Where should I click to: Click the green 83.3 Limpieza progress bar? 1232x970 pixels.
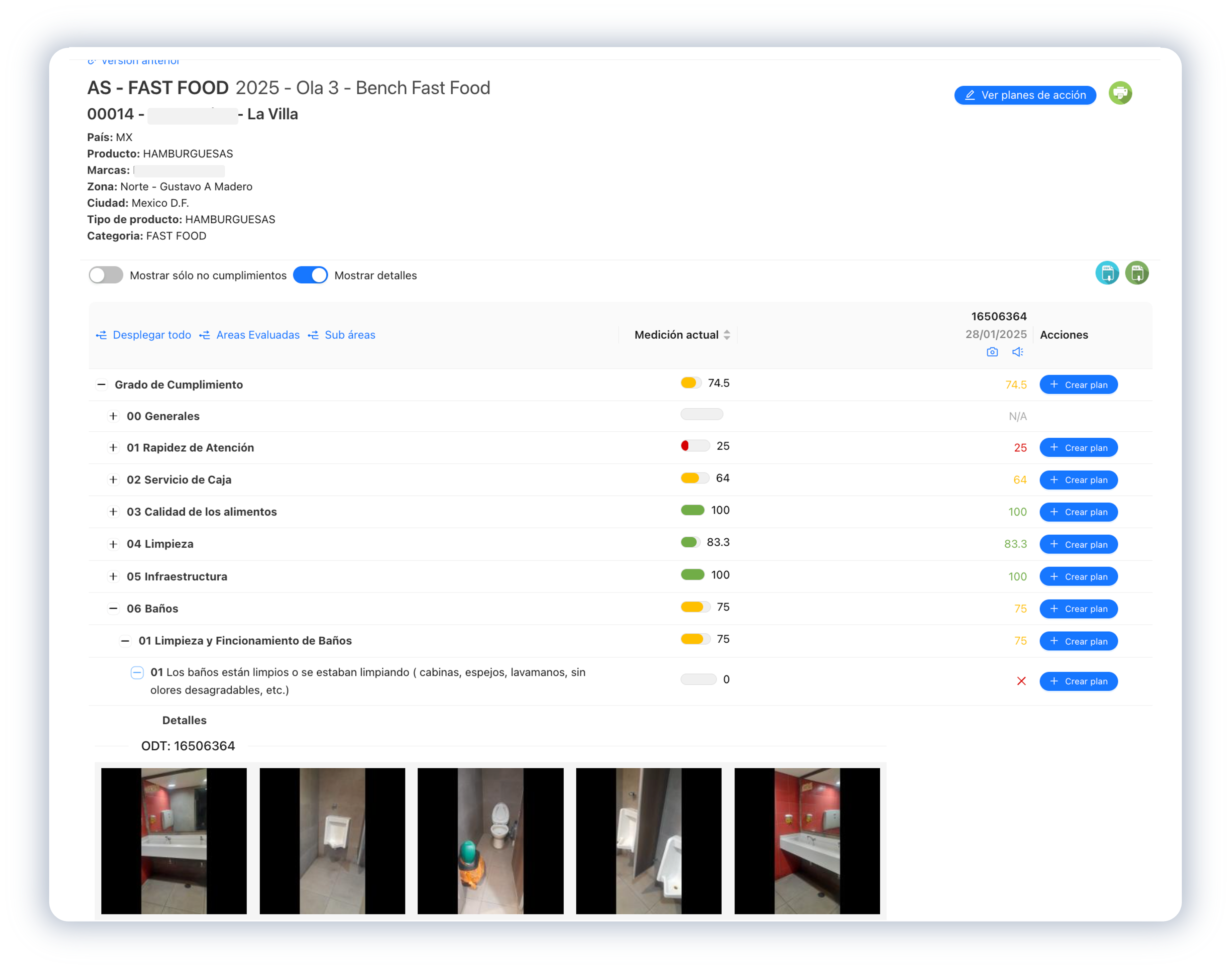coord(690,542)
